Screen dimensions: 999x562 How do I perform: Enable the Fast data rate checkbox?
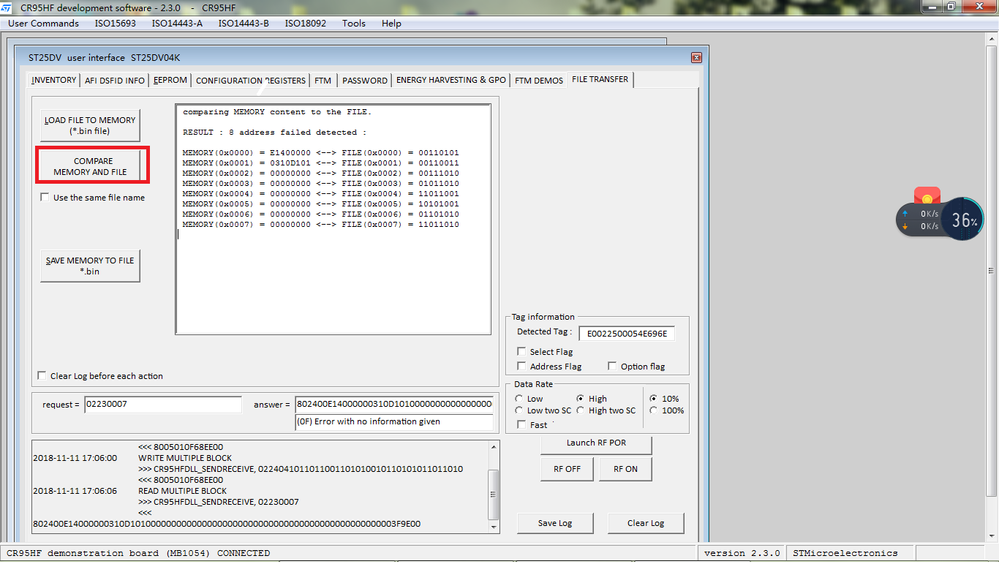tap(521, 424)
